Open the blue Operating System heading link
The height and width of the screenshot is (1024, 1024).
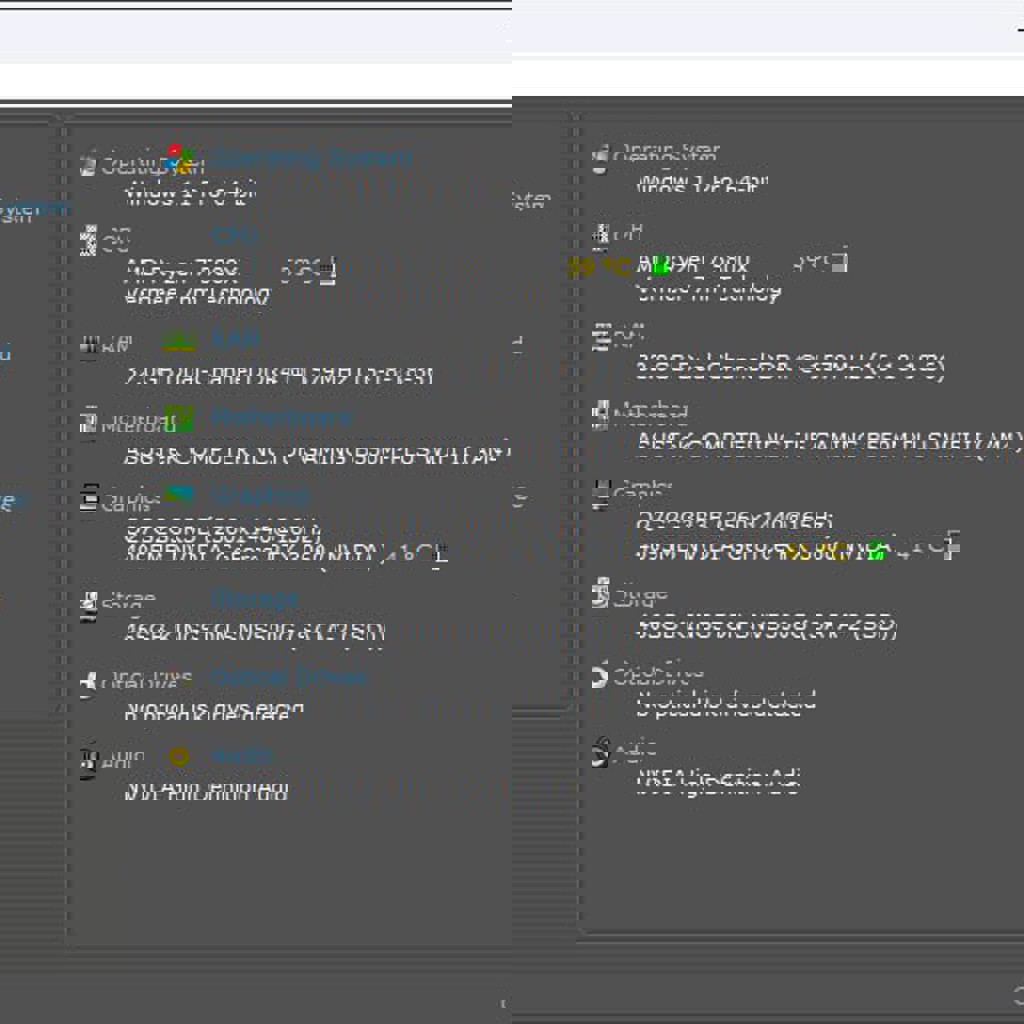click(312, 159)
